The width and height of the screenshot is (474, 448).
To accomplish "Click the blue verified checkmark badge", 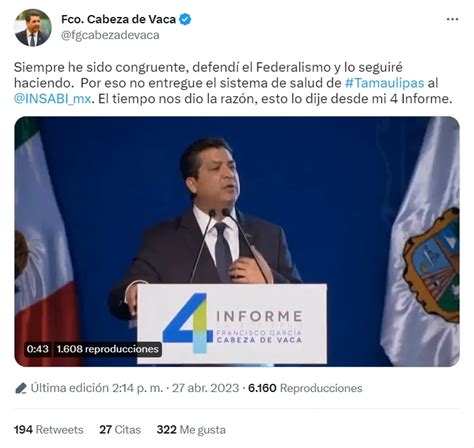I will [185, 19].
